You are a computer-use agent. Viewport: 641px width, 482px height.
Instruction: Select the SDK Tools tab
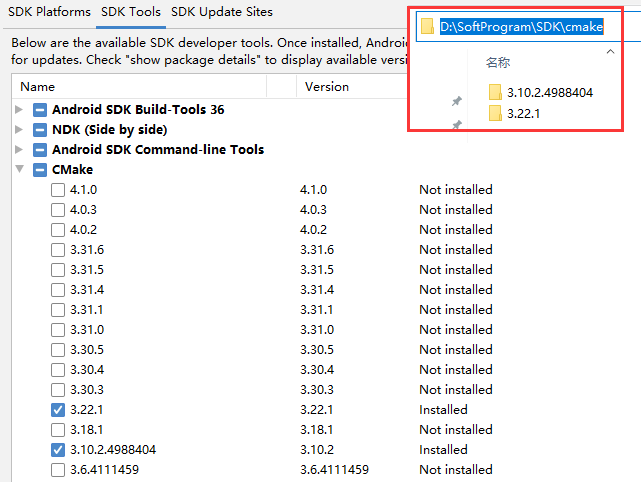click(131, 12)
